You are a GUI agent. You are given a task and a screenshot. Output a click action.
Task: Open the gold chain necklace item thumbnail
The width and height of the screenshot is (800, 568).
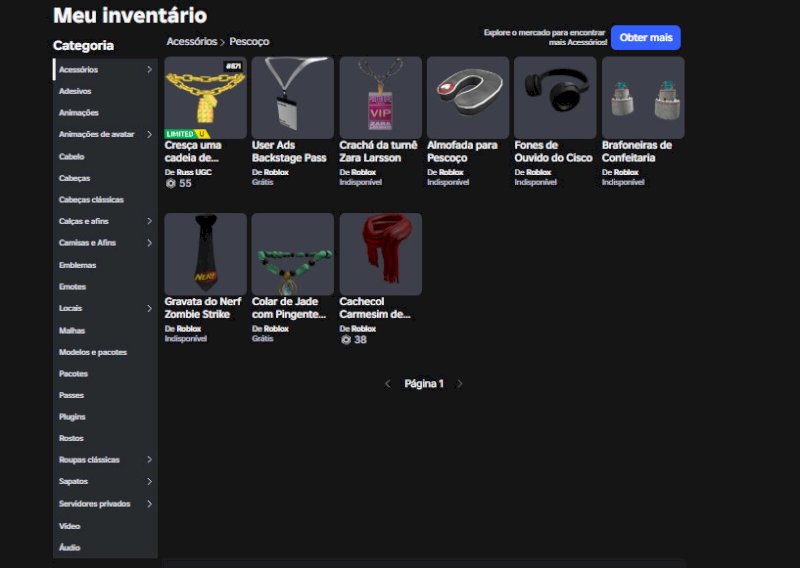205,97
